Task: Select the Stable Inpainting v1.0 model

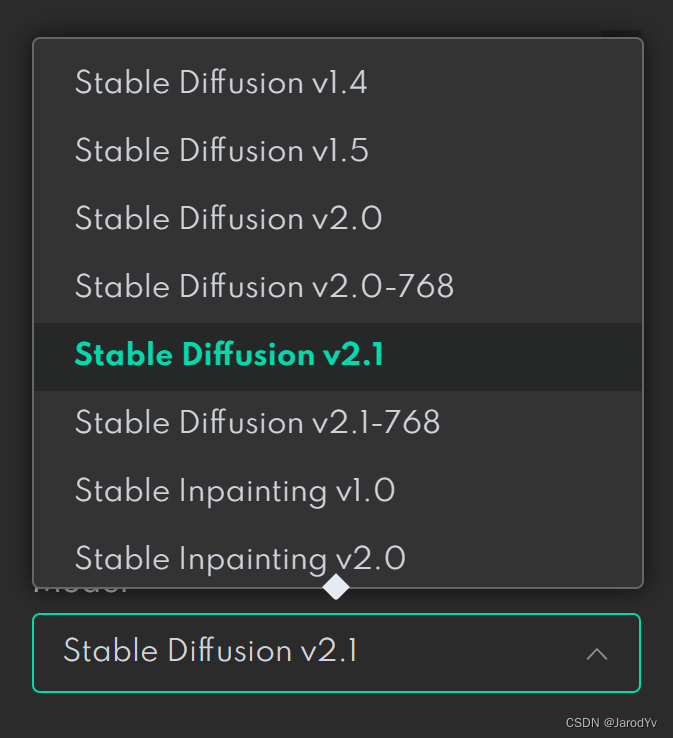Action: pos(235,491)
